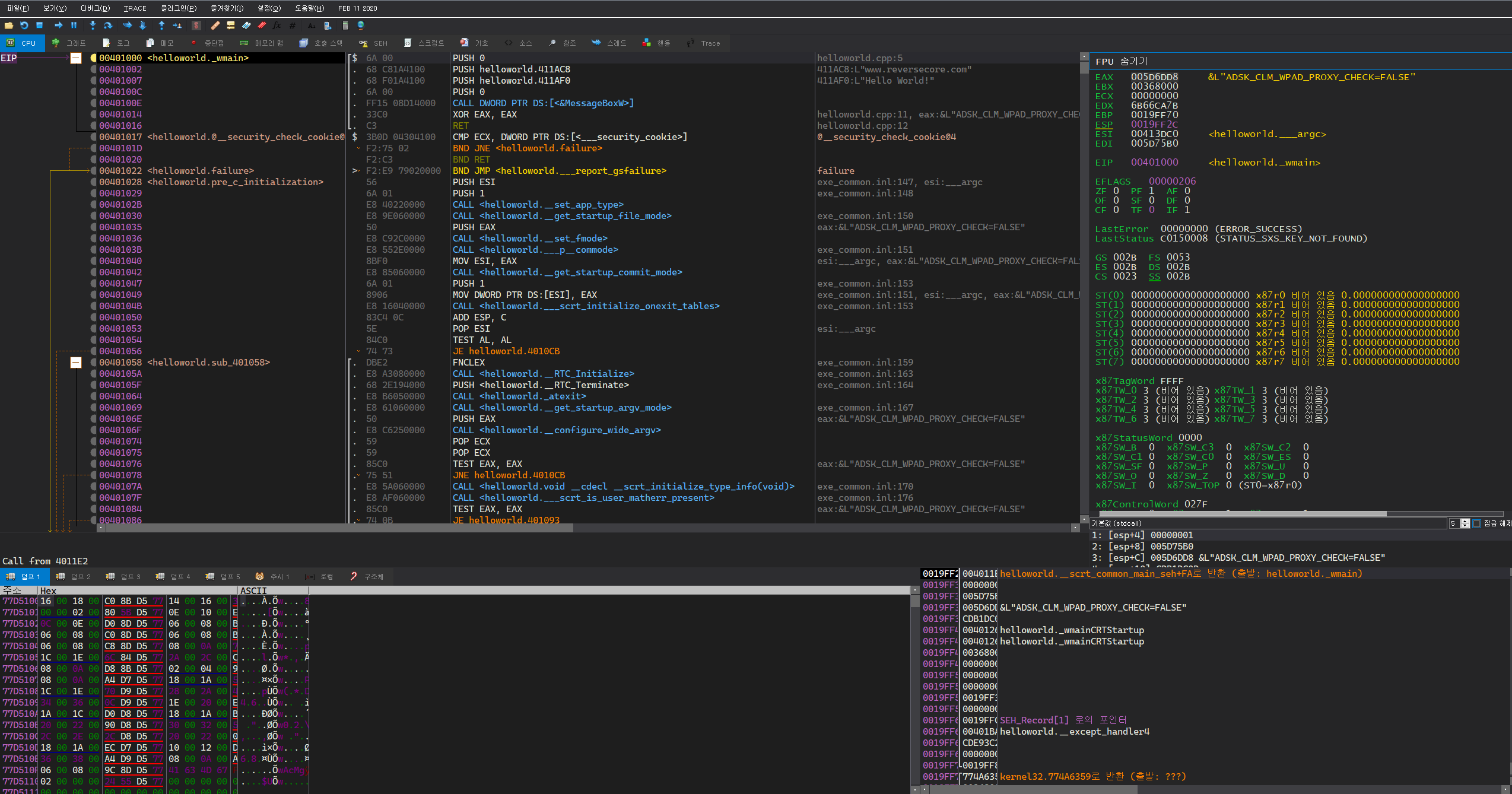Check the 잠금 해제 checkbox
Viewport: 1512px width, 794px height.
(1477, 523)
